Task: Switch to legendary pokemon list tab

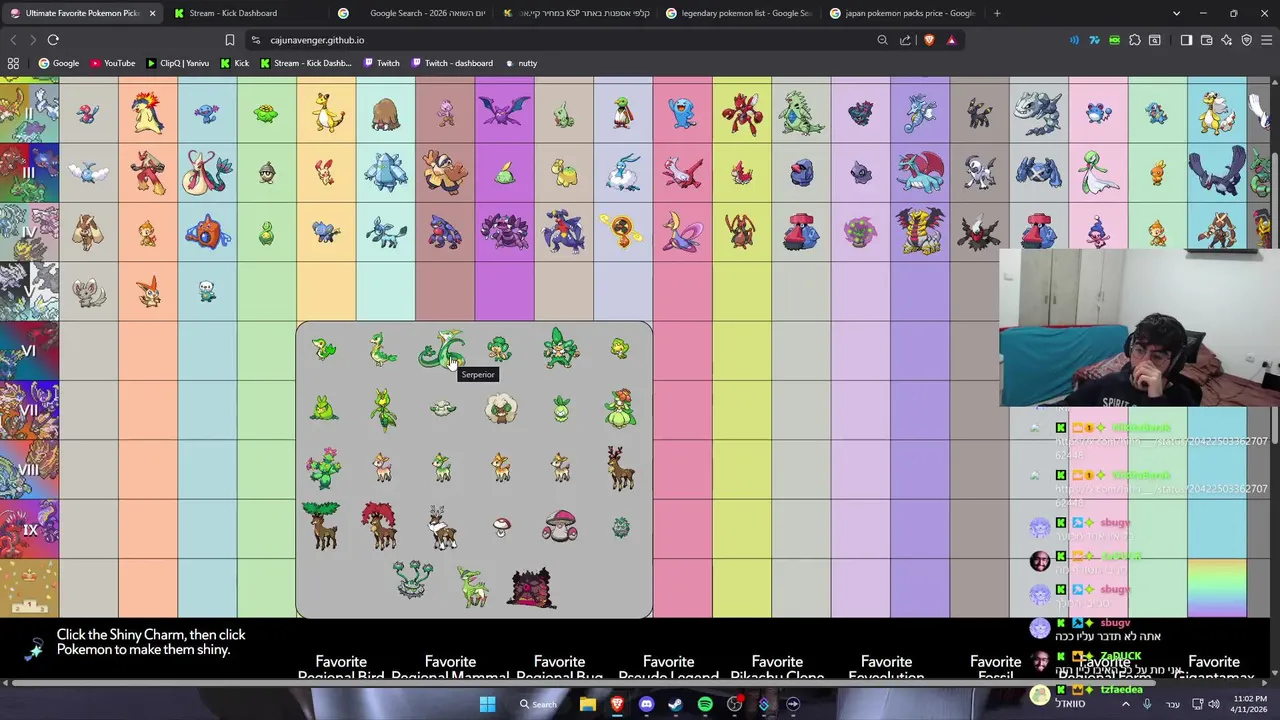Action: coord(741,13)
